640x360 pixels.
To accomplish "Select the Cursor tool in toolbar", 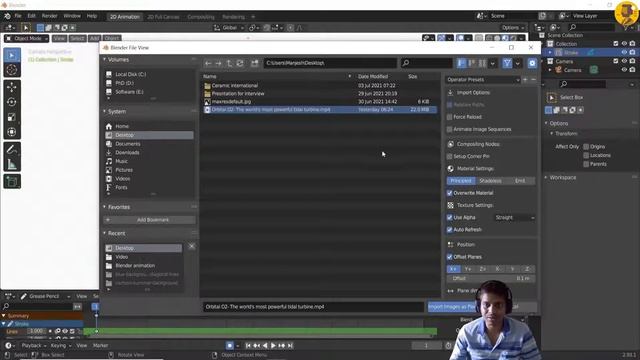I will click(x=12, y=70).
